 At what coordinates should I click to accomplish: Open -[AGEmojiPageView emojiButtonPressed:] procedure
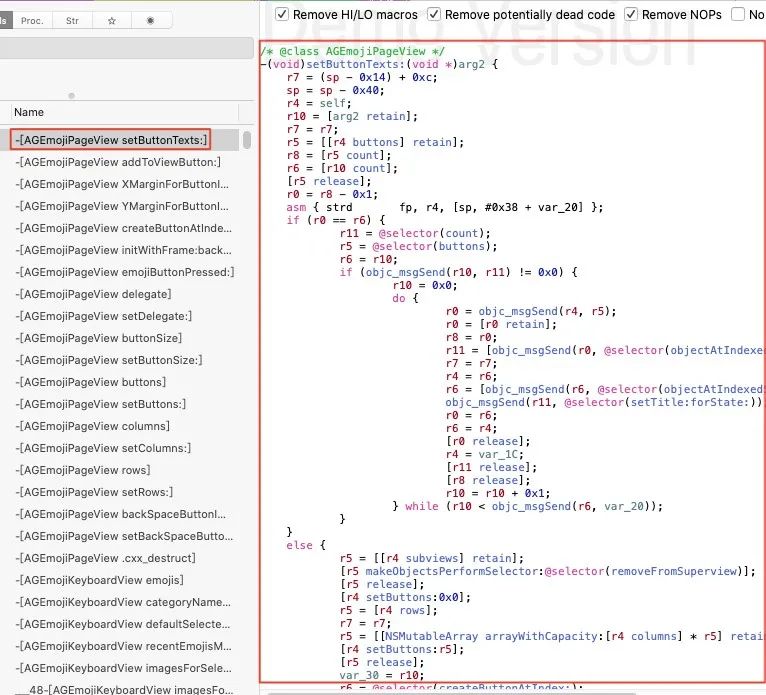pyautogui.click(x=124, y=272)
